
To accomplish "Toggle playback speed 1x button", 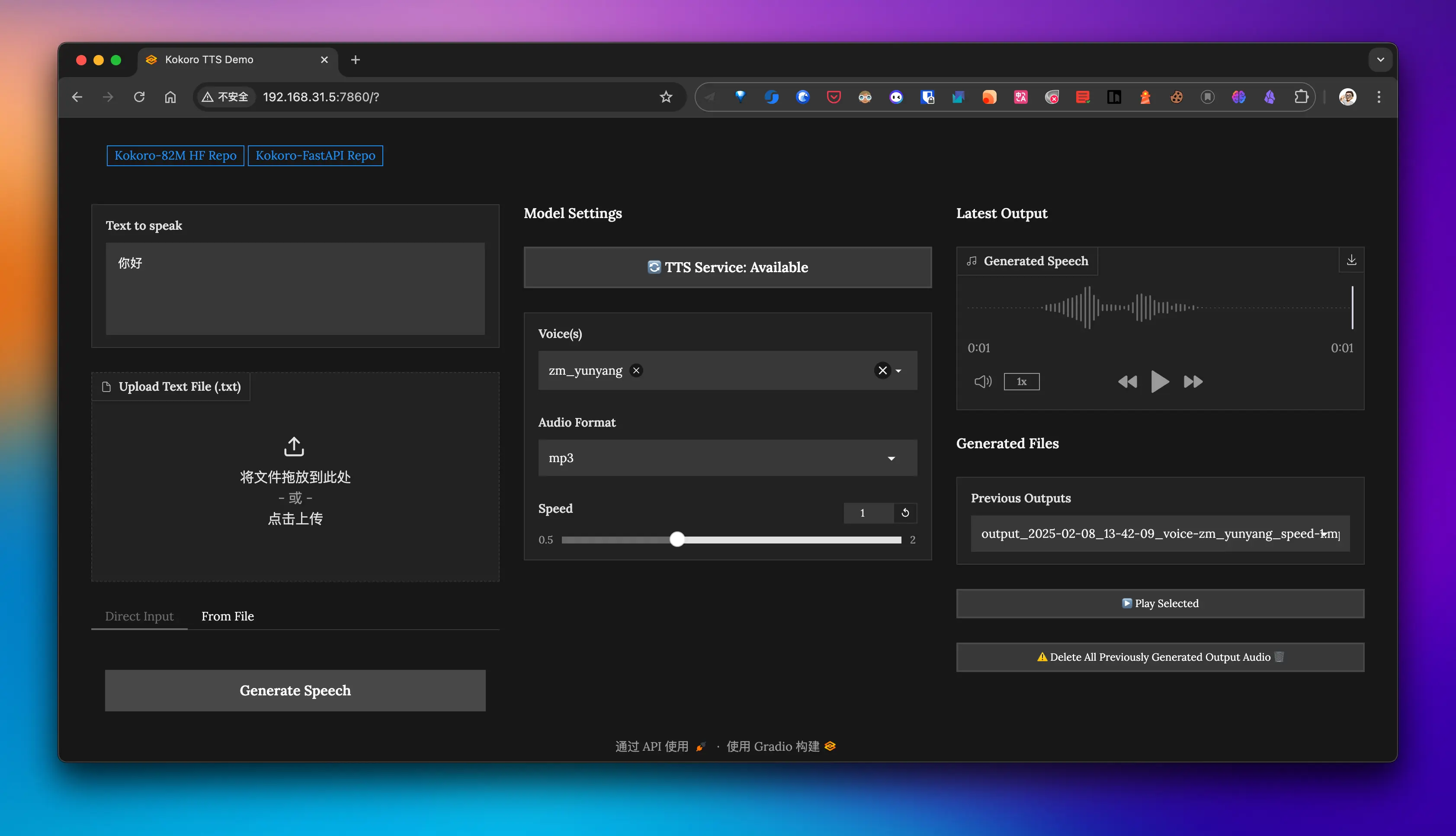I will pos(1021,381).
